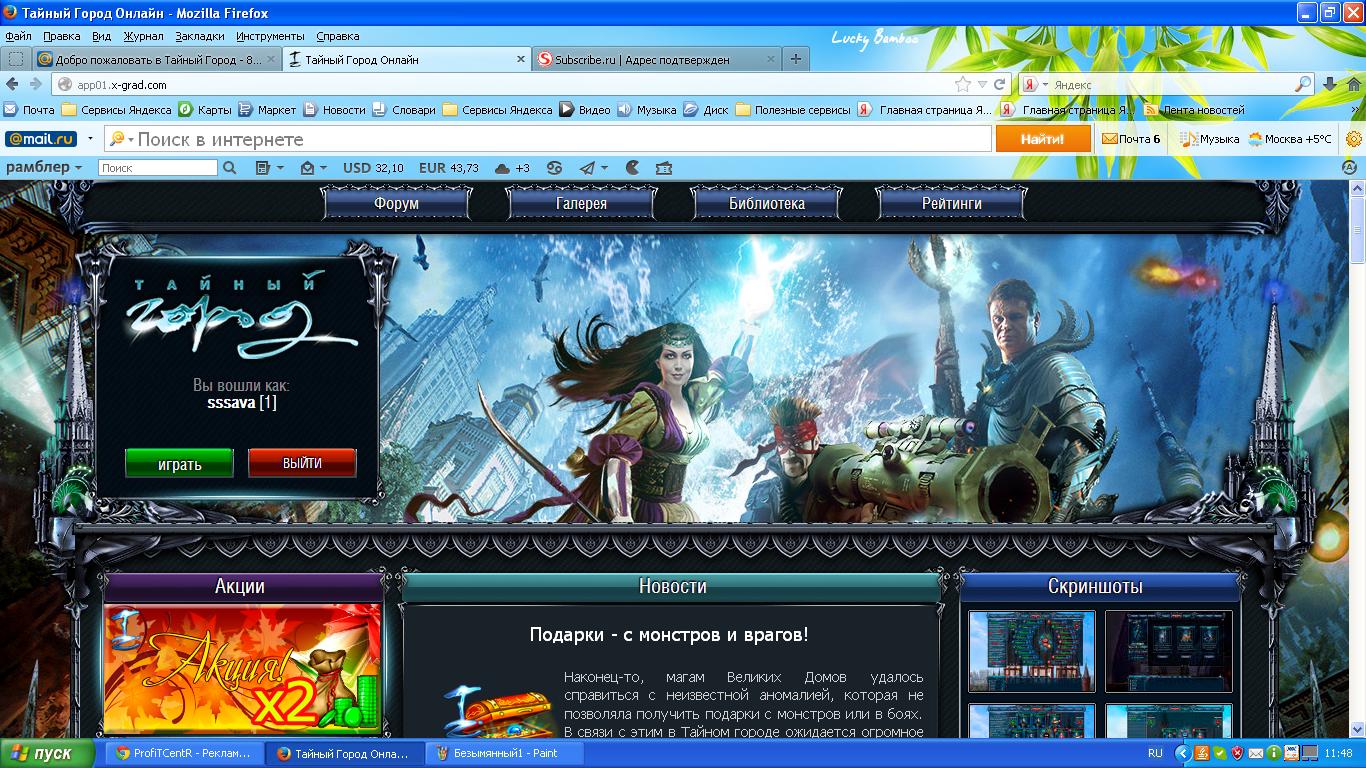Open the Библиотека section
1366x768 pixels.
pos(766,203)
